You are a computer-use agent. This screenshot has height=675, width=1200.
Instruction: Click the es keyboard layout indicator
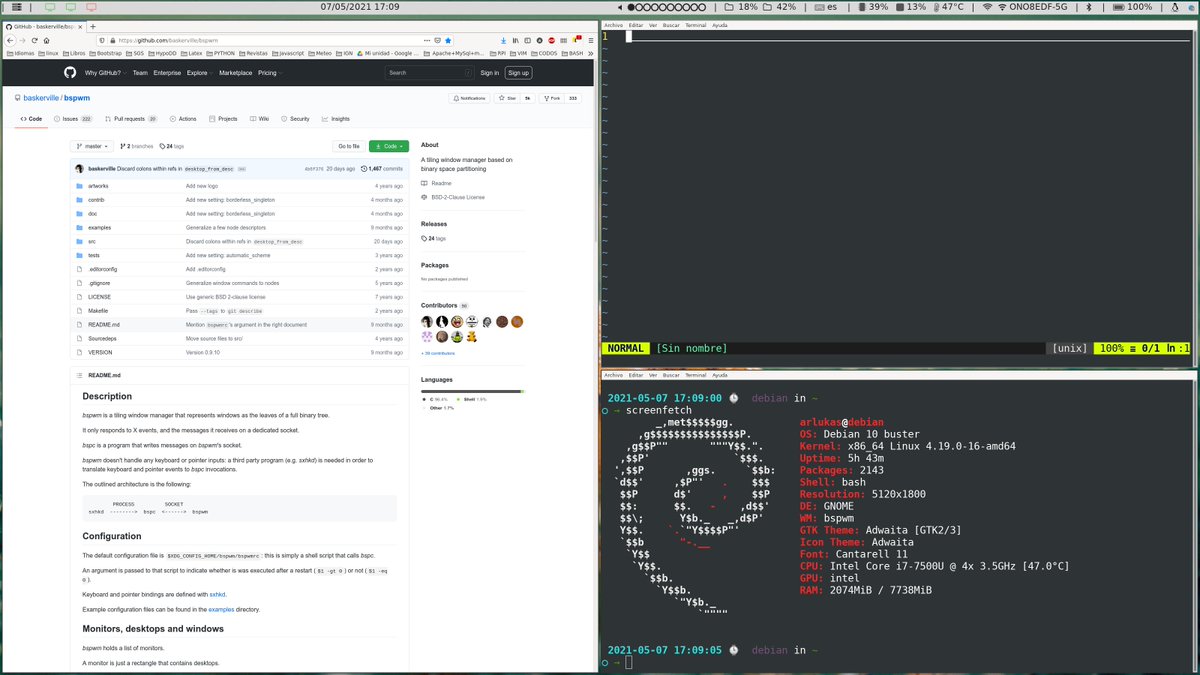[825, 7]
